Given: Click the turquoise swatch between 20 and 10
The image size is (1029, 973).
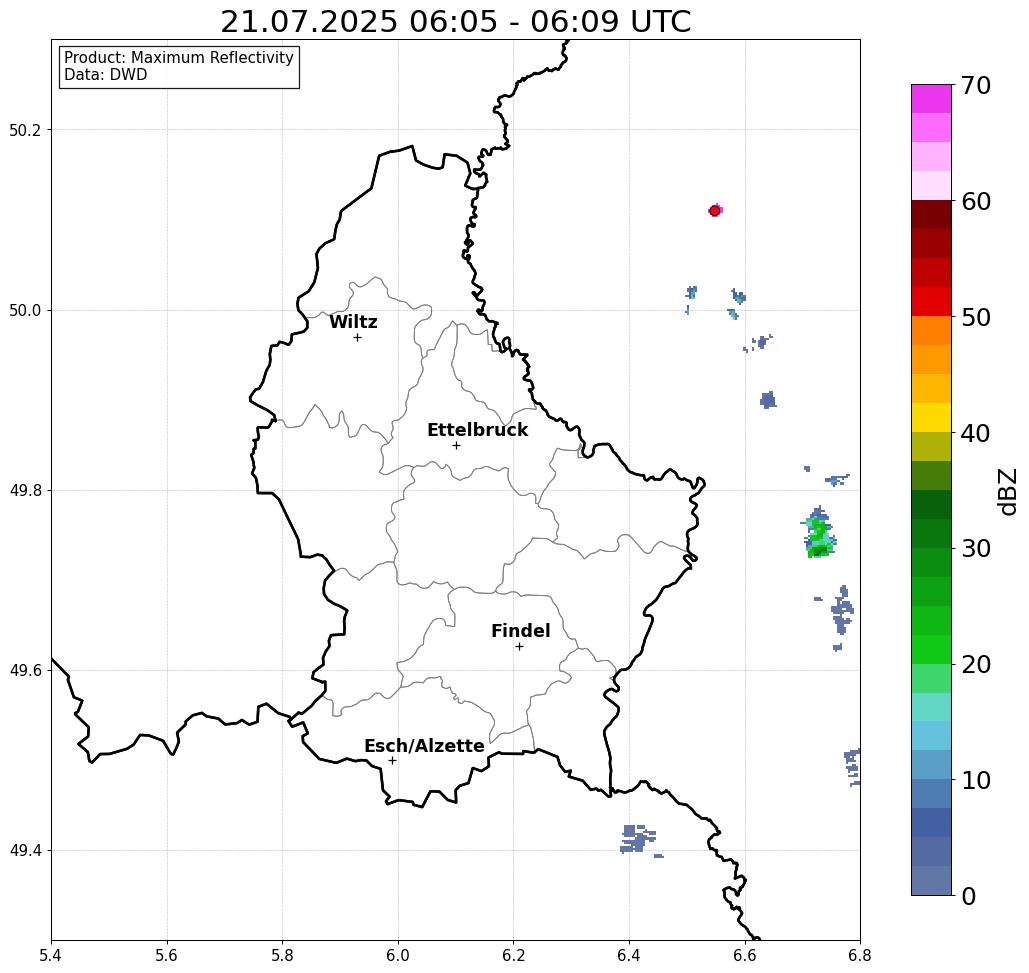Looking at the screenshot, I should click(x=931, y=707).
